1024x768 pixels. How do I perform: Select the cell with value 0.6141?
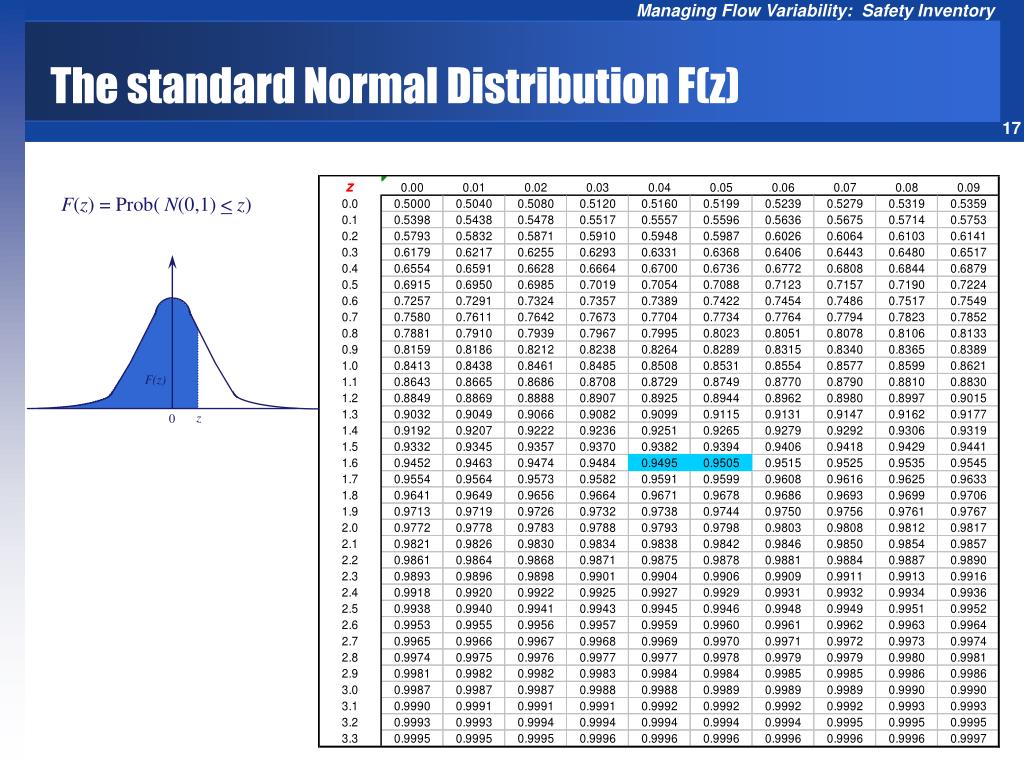tap(968, 236)
